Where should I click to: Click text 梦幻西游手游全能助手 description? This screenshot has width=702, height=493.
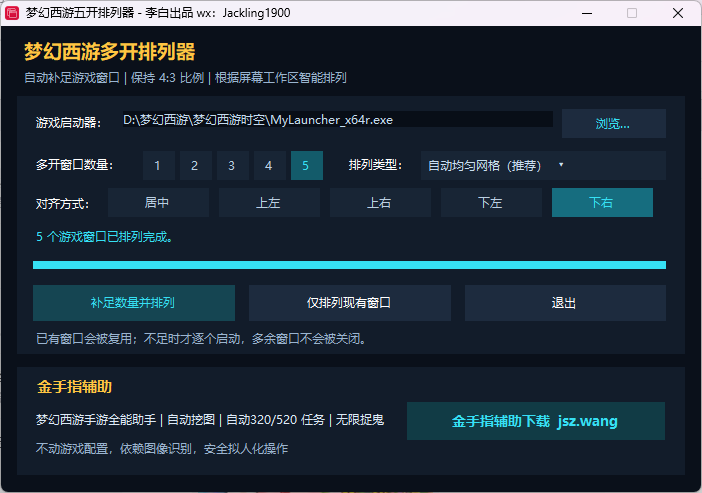[210, 420]
